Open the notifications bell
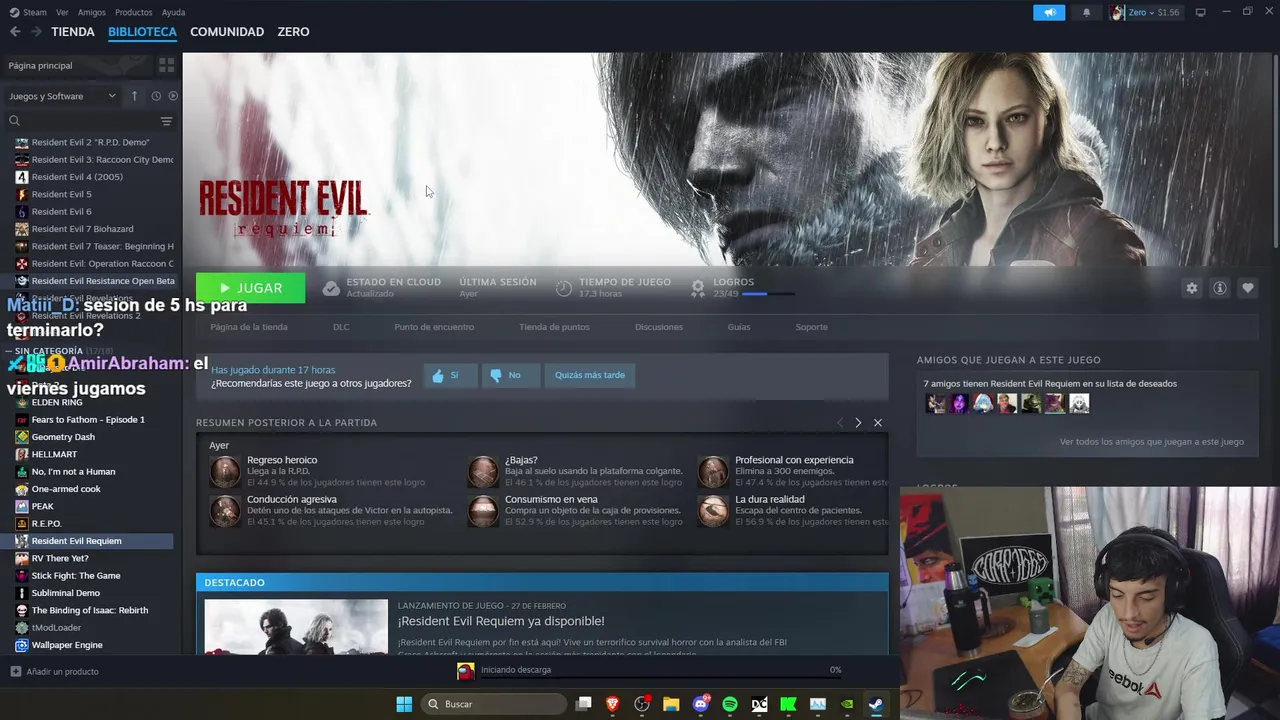Viewport: 1280px width, 720px height. click(x=1086, y=12)
